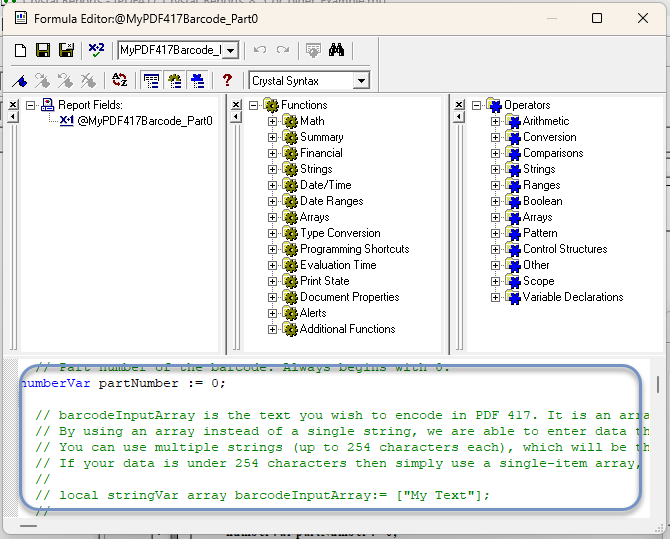Select the Strings operators folder
The height and width of the screenshot is (539, 670).
click(539, 169)
